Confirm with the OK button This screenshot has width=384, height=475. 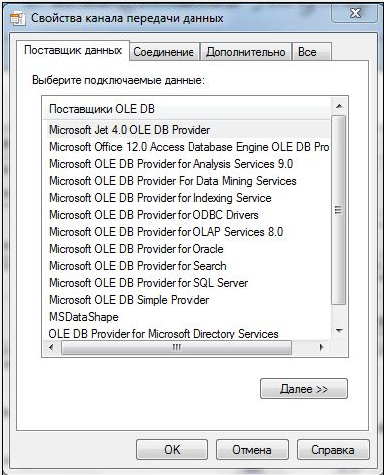(x=172, y=450)
